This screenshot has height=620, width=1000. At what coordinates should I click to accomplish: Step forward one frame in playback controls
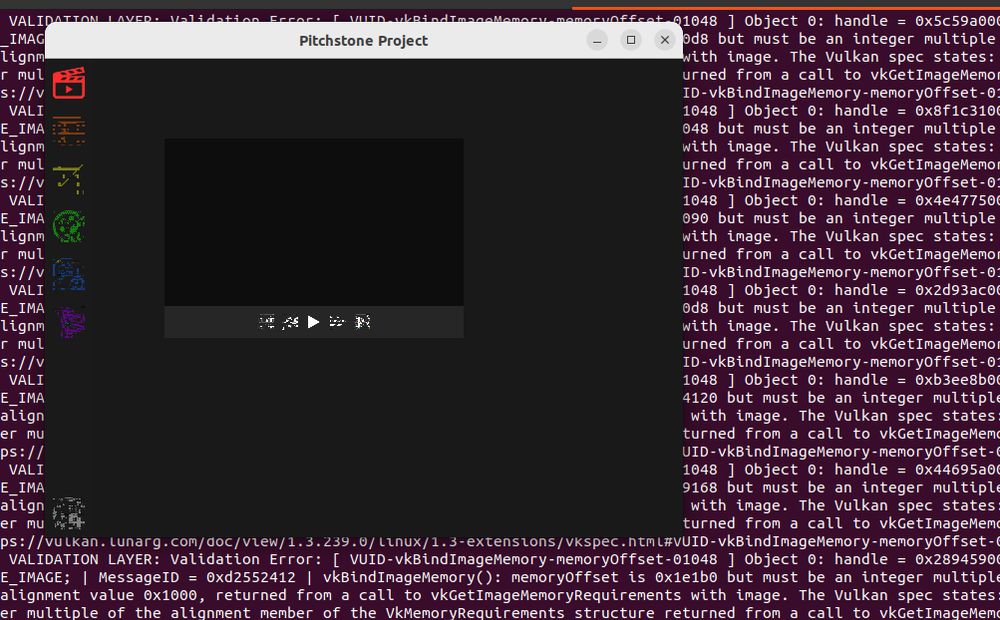[337, 322]
